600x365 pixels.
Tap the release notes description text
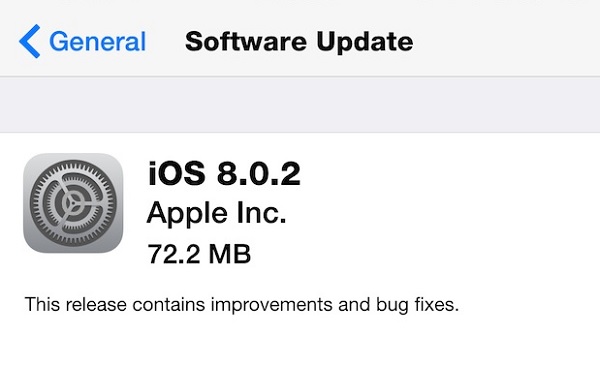pyautogui.click(x=241, y=305)
